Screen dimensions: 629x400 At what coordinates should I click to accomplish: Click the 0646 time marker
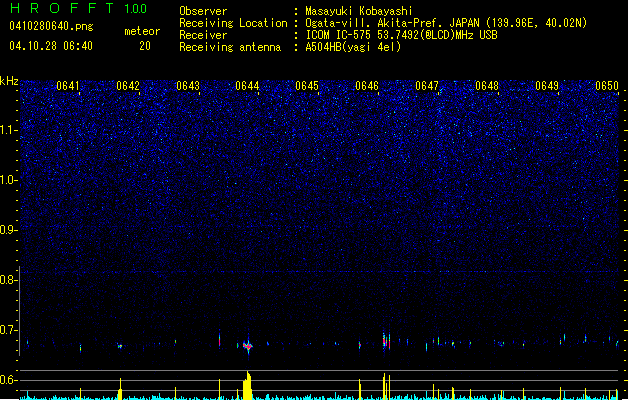click(x=367, y=86)
